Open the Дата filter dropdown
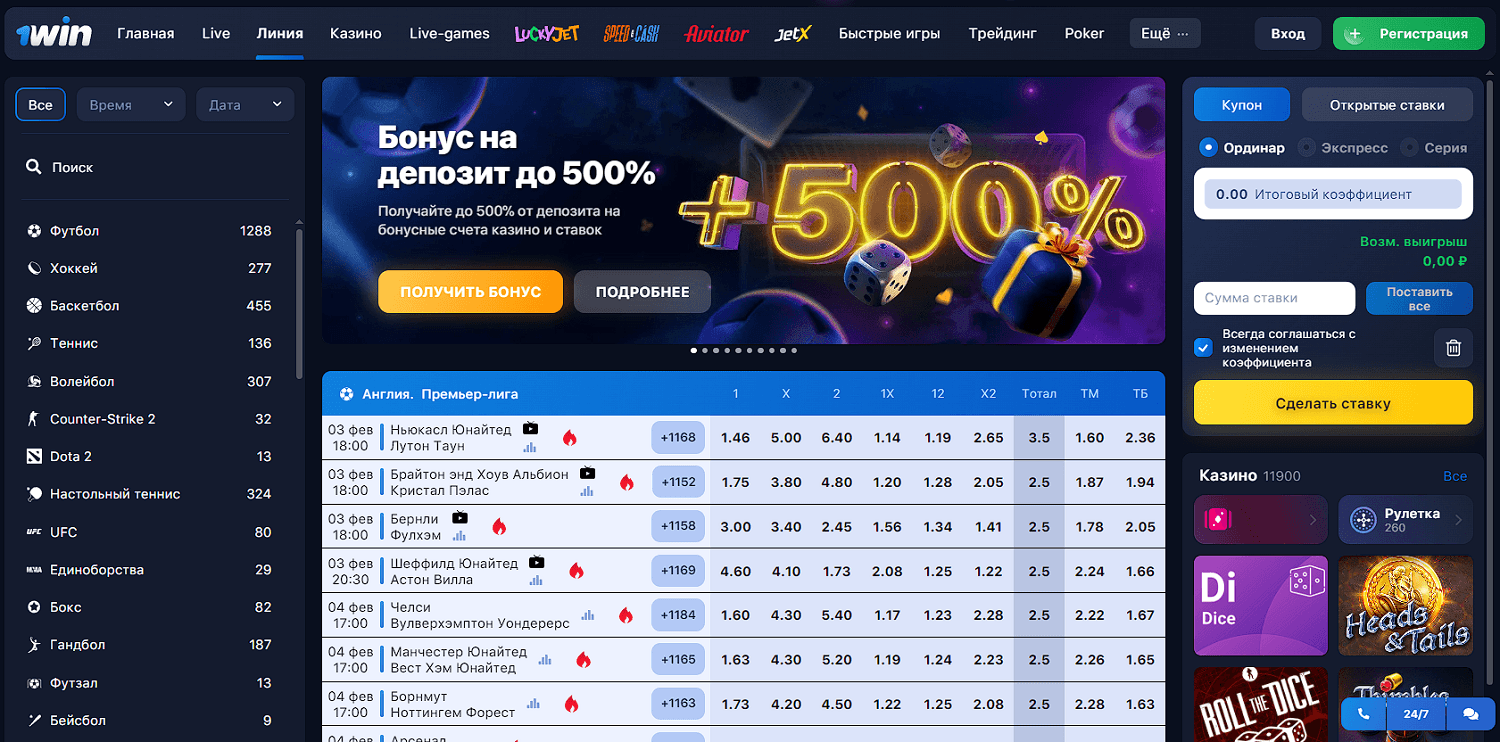This screenshot has height=742, width=1500. (245, 105)
